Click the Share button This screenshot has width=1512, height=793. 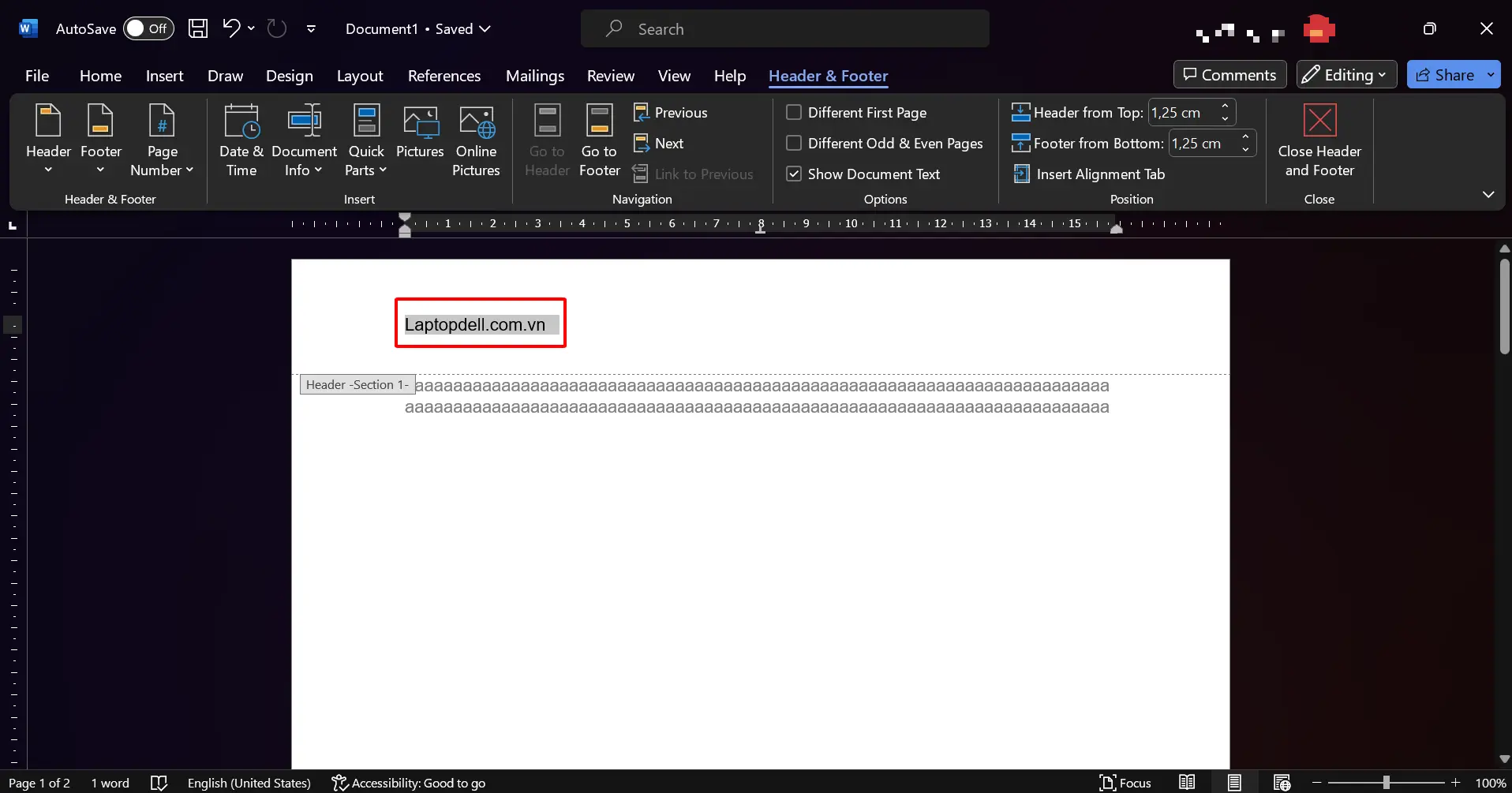1444,75
